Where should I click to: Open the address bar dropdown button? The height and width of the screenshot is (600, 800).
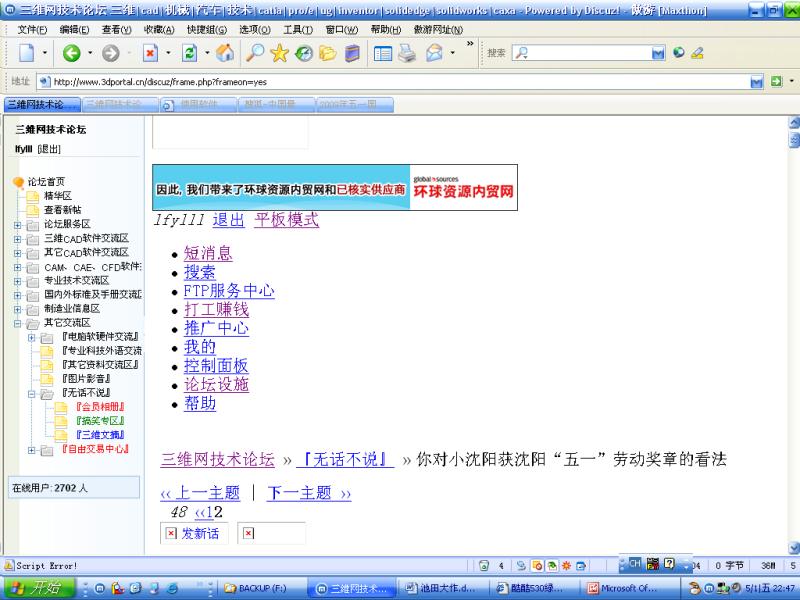click(757, 82)
